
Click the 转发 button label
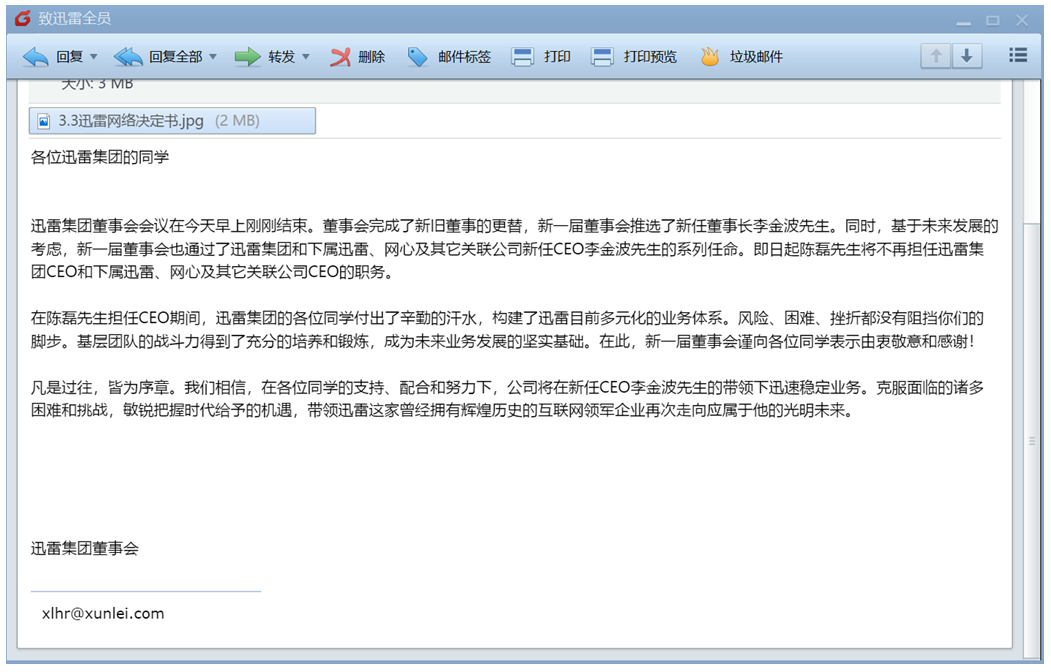click(x=282, y=57)
